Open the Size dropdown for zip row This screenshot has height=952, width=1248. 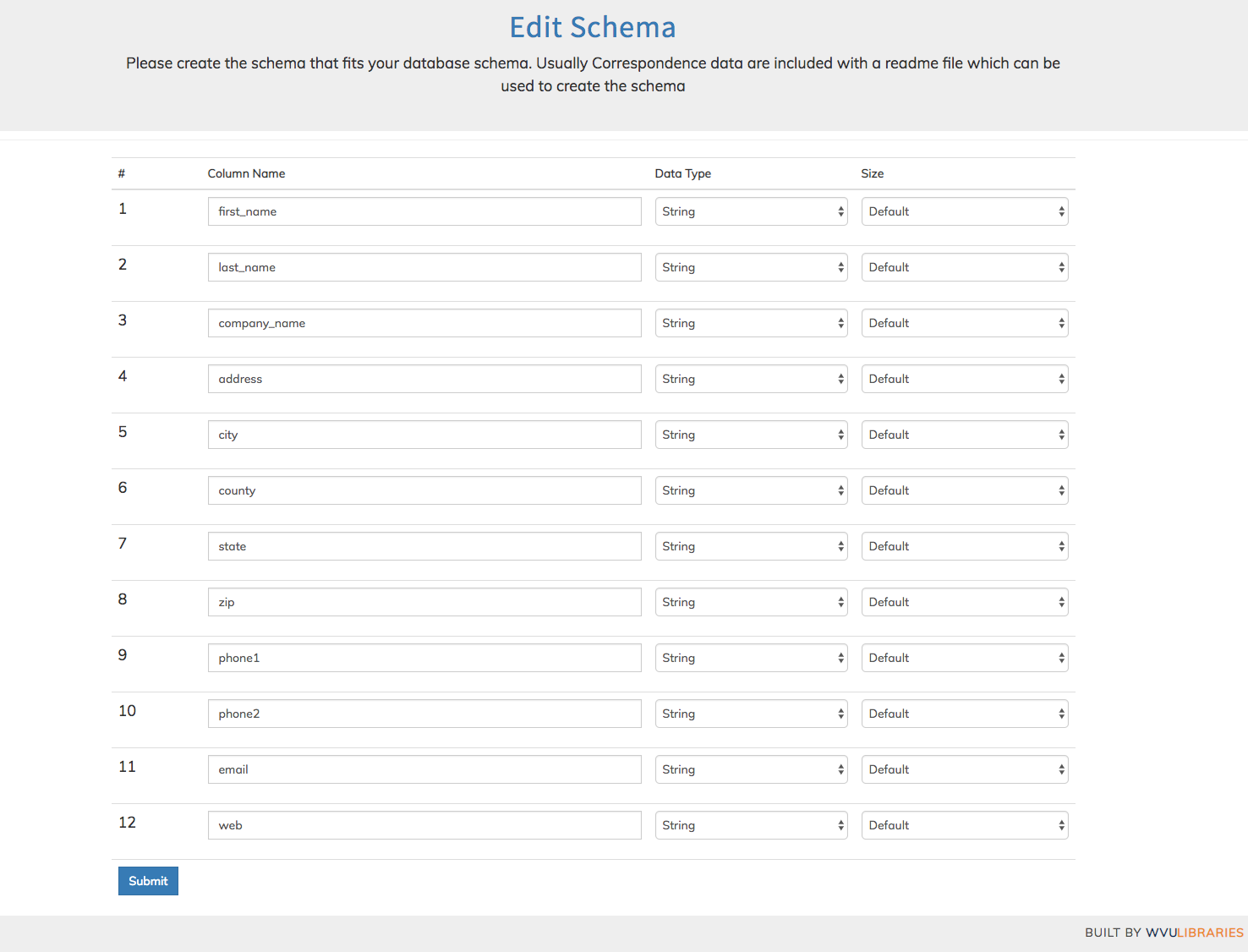click(x=964, y=601)
